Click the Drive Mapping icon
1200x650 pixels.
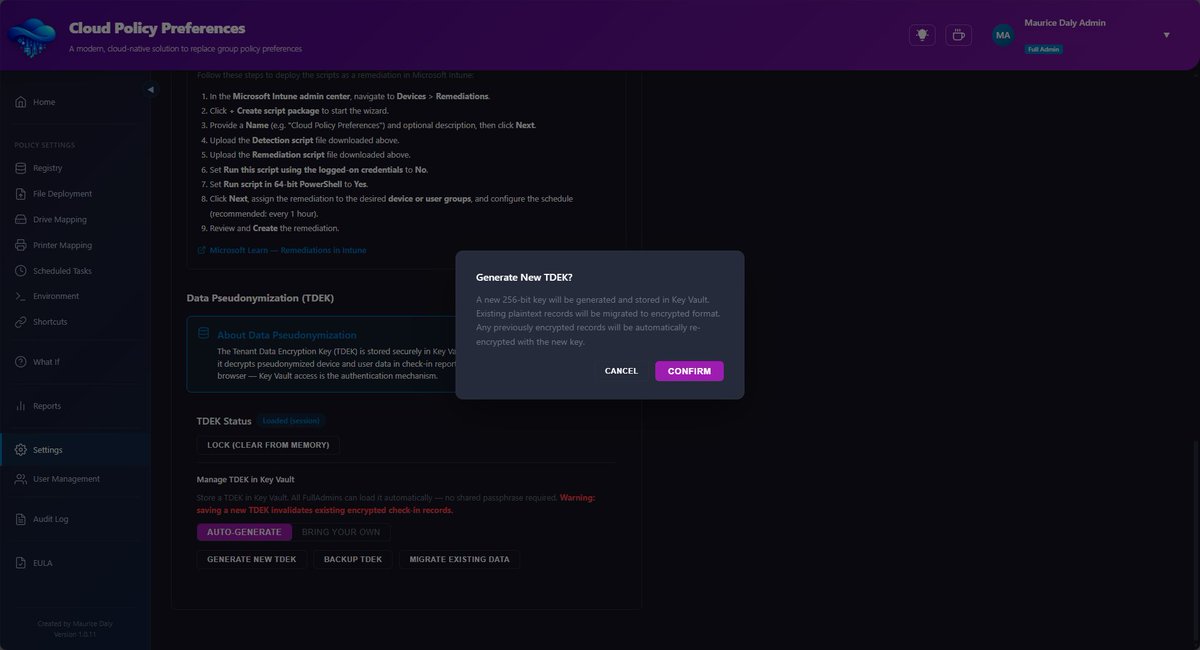[x=21, y=219]
